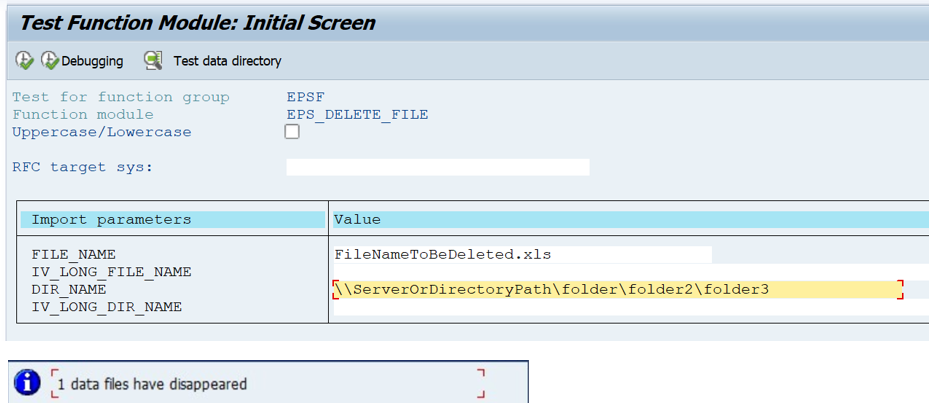Click the Debugging clock icon
937x415 pixels.
(50, 61)
